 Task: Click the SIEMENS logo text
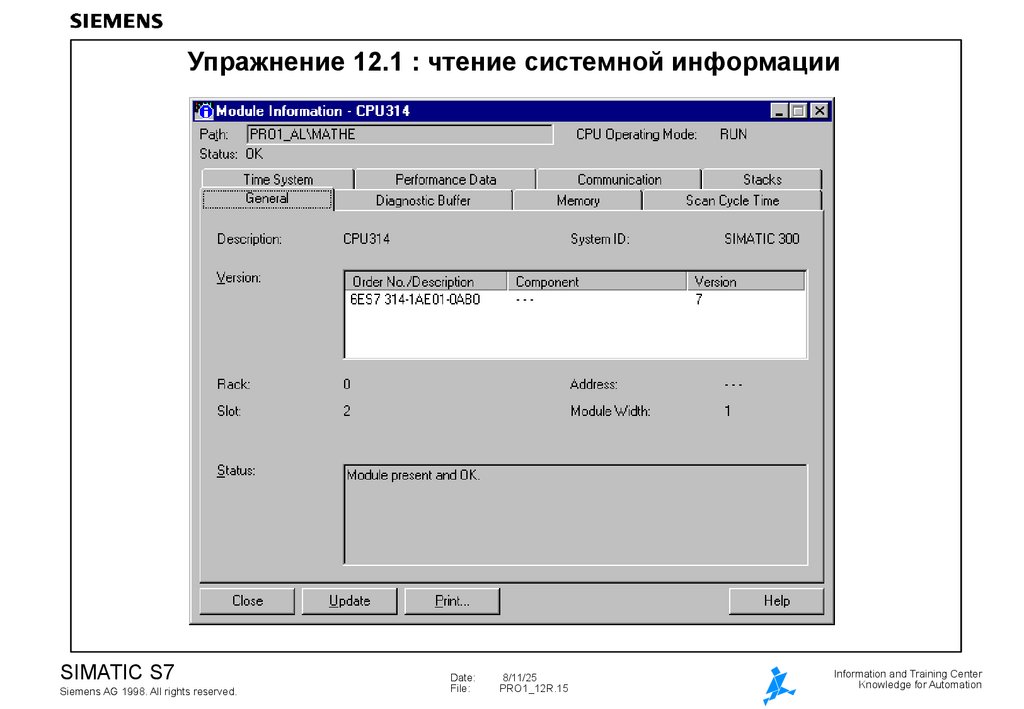point(114,19)
